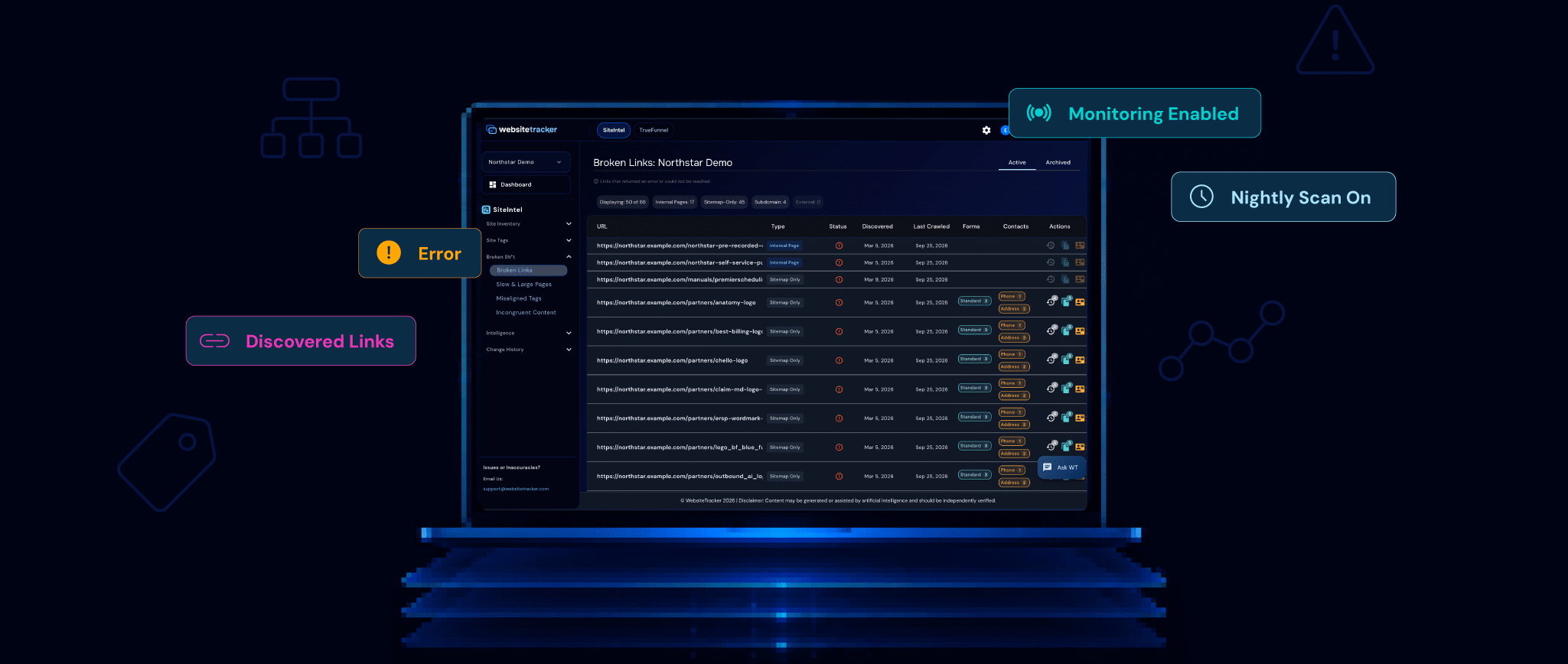Expand the Intelligence section
This screenshot has width=1568, height=664.
528,333
